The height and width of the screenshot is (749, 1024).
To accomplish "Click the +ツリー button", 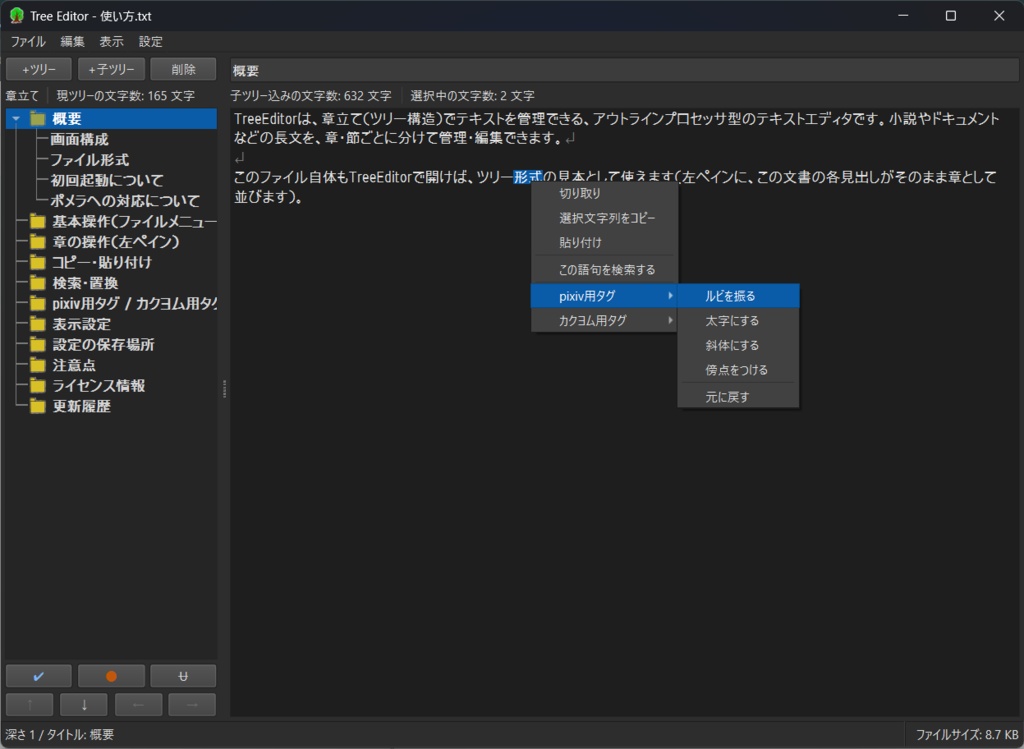I will (39, 69).
